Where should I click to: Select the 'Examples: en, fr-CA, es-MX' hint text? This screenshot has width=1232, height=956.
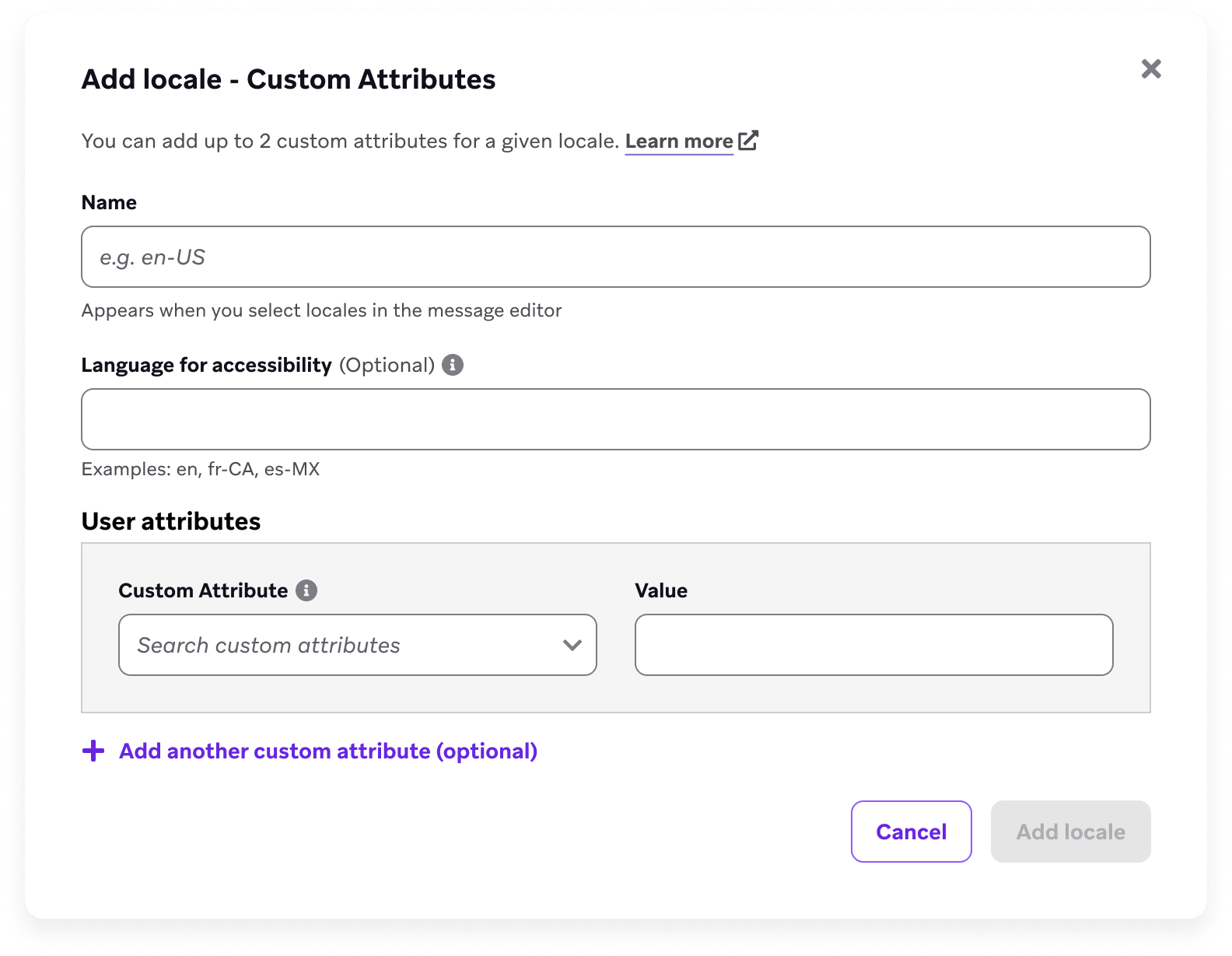[201, 469]
